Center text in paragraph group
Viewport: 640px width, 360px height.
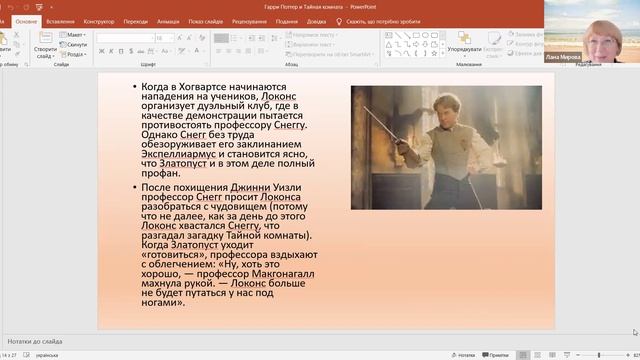pyautogui.click(x=229, y=51)
